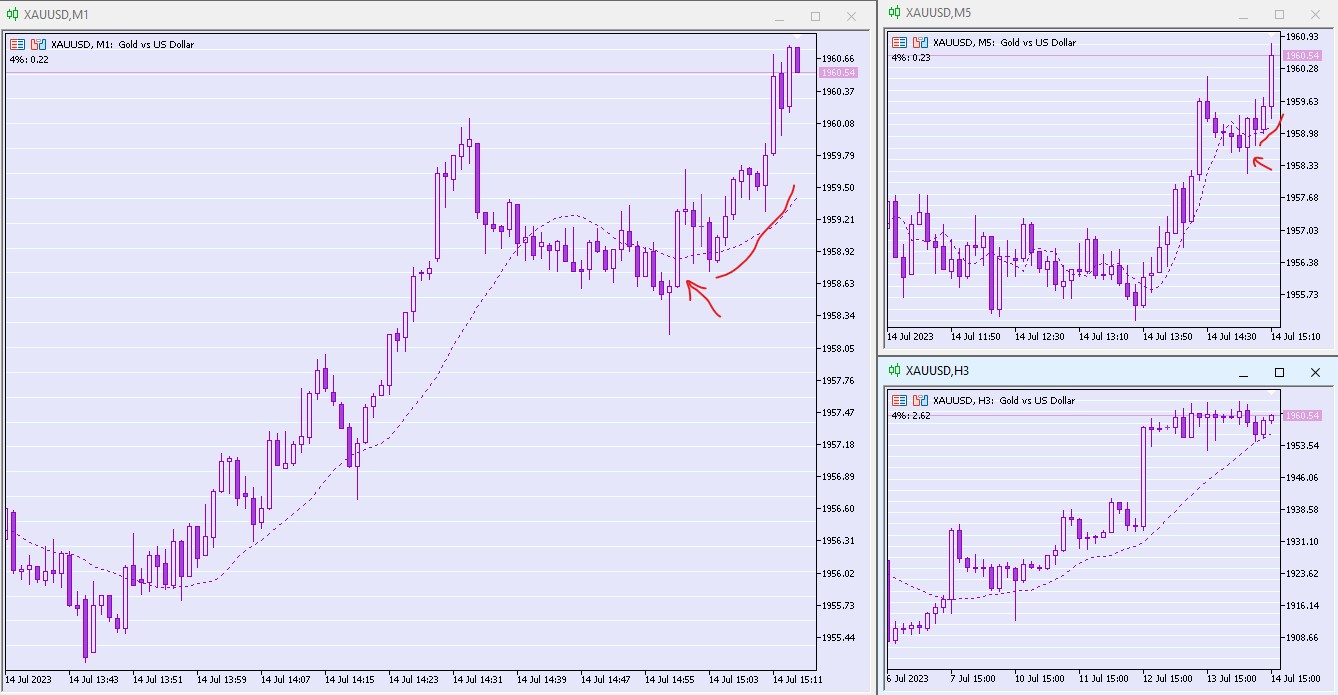Close the XAUUSD,H3 chart window
1338x695 pixels.
click(x=1315, y=372)
